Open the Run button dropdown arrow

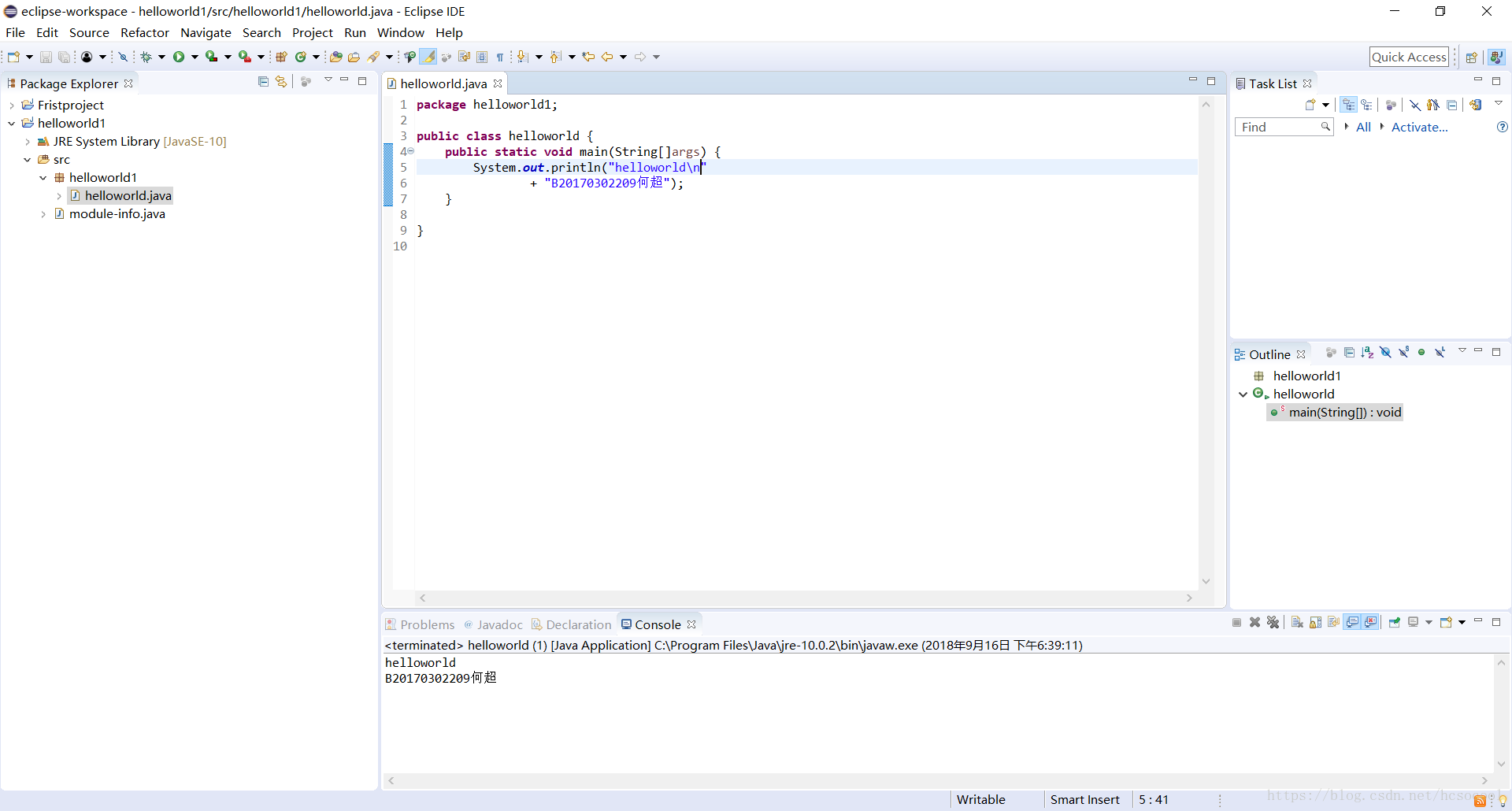click(195, 57)
